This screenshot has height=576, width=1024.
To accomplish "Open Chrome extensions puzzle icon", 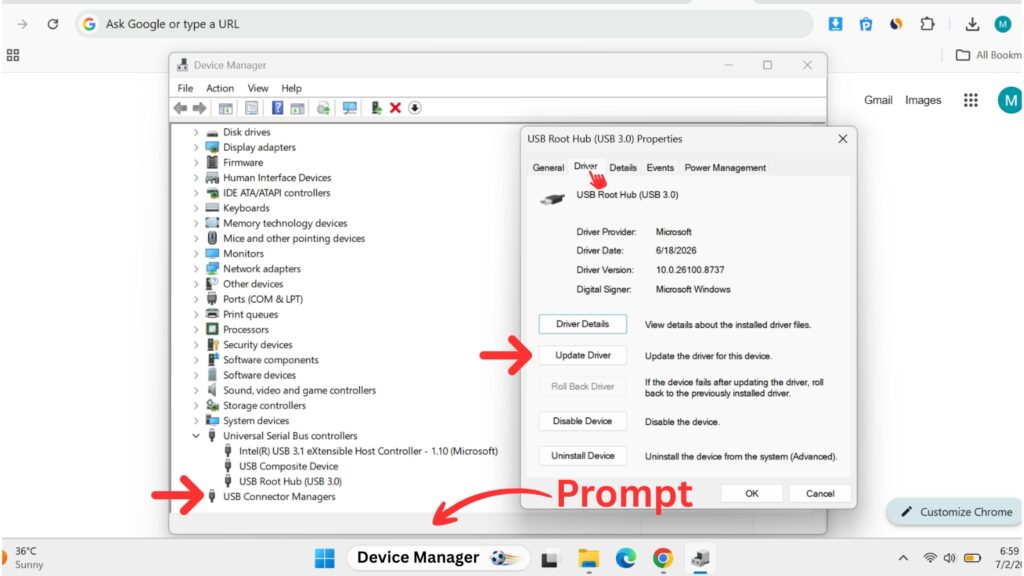I will (x=927, y=24).
